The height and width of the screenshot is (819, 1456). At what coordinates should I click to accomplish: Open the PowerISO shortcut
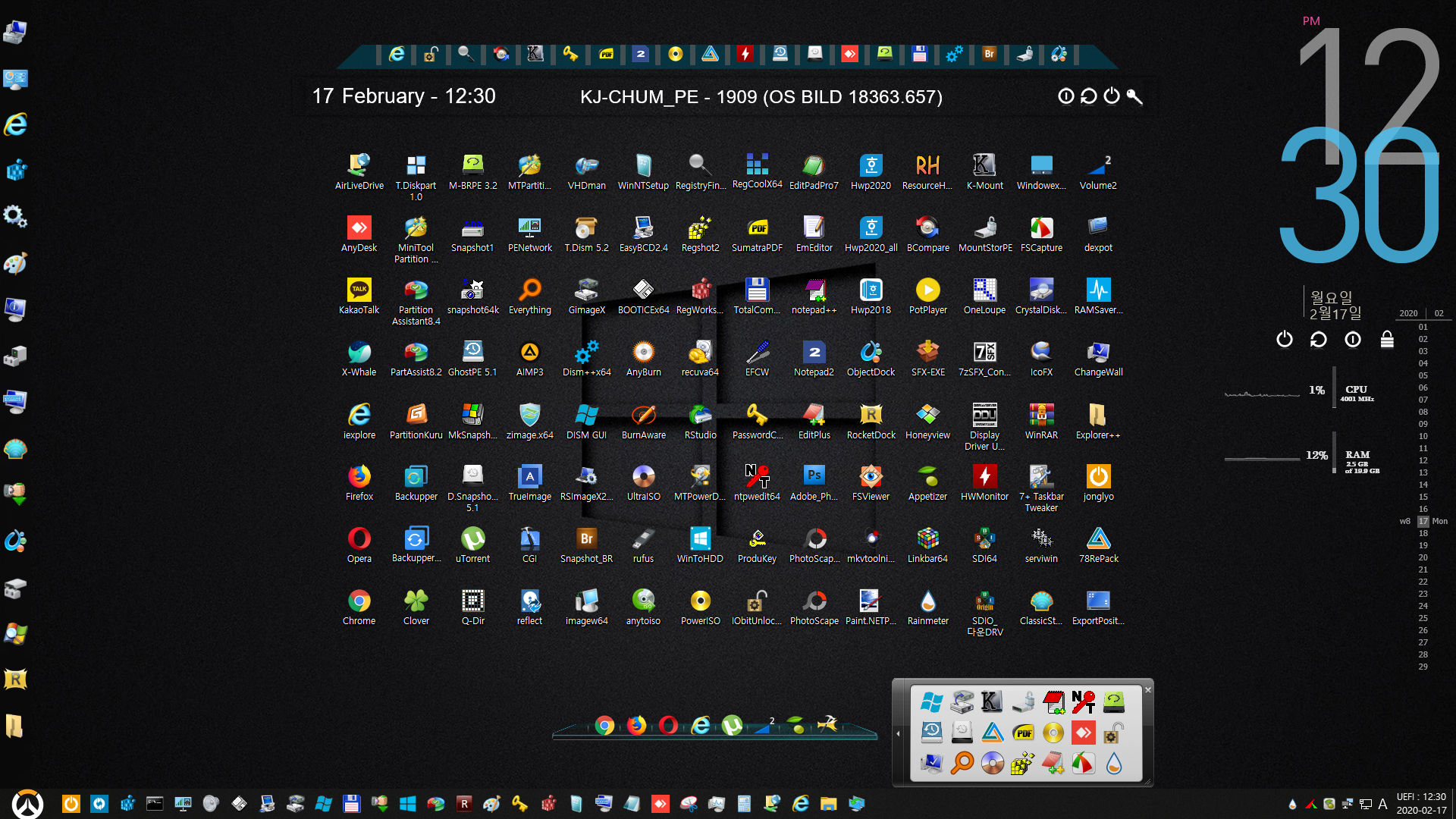700,607
